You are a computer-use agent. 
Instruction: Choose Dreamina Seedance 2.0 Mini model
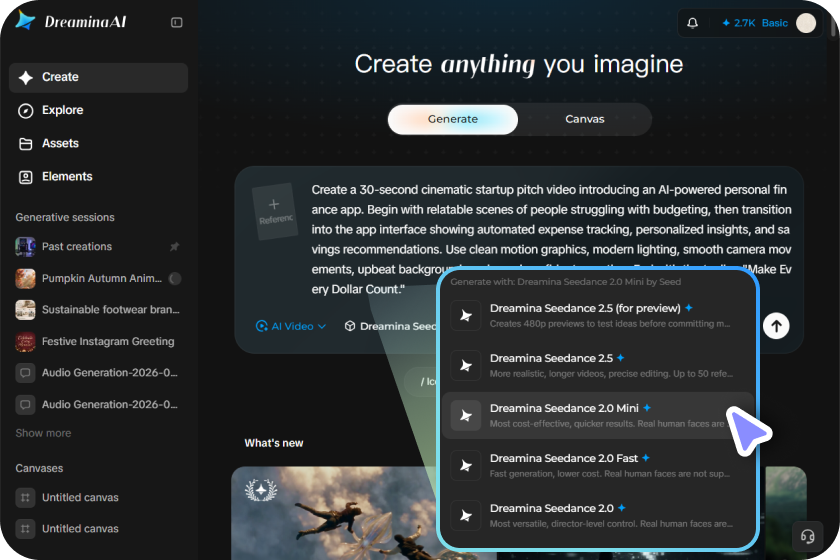(x=598, y=415)
